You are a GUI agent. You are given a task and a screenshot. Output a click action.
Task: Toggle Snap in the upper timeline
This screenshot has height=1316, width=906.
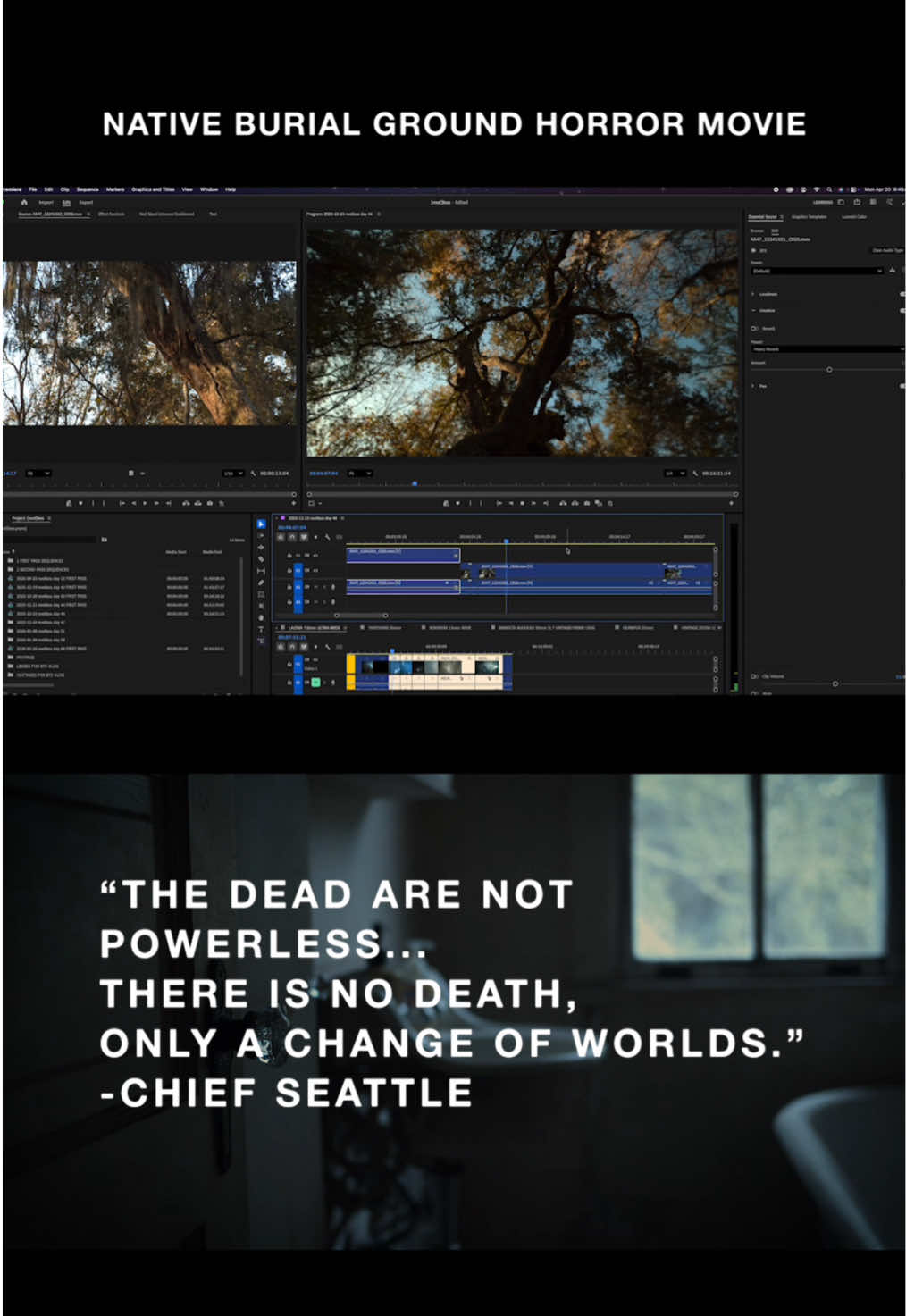click(x=292, y=536)
